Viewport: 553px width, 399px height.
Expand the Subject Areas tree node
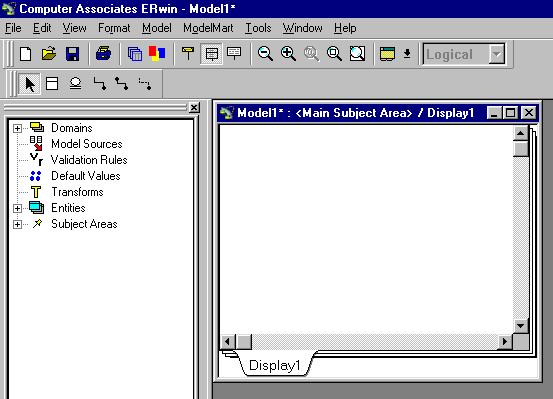tap(17, 224)
